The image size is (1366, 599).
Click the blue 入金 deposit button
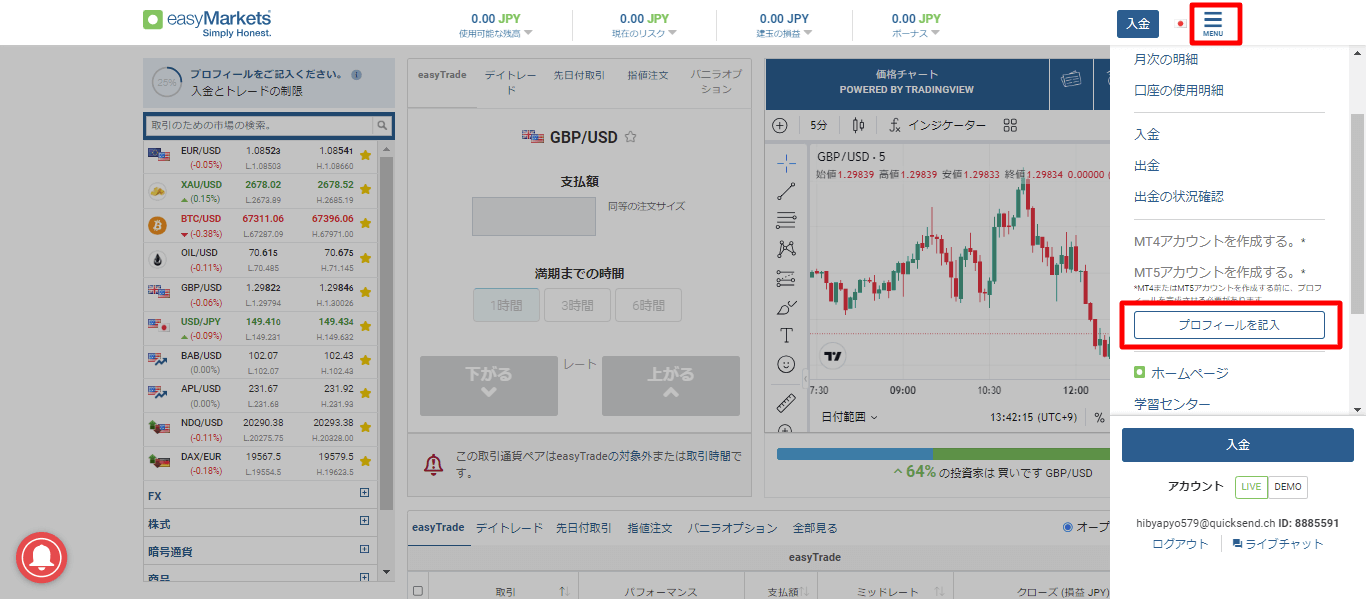[x=1238, y=444]
